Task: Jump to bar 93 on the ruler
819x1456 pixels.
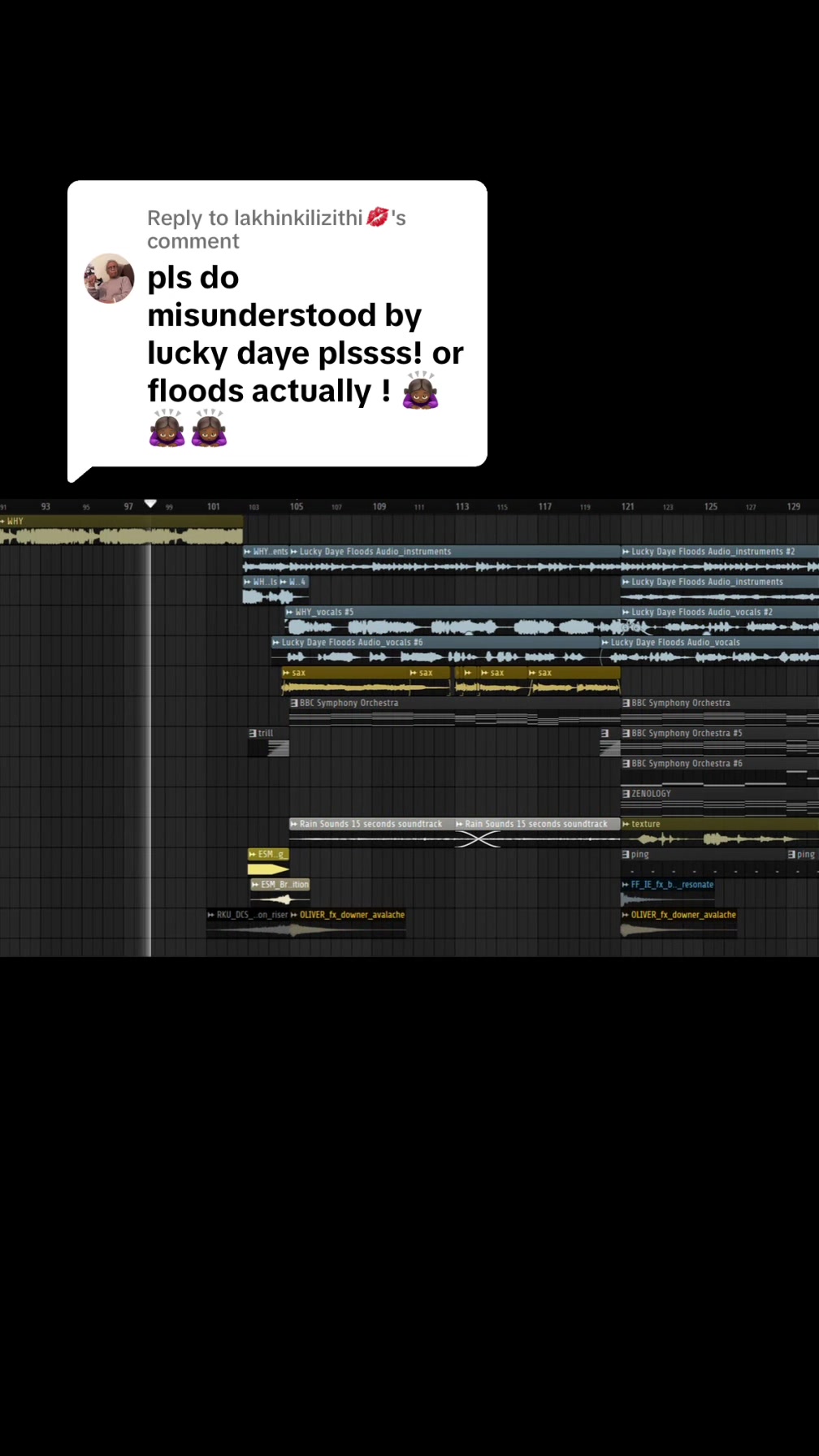Action: click(x=45, y=506)
